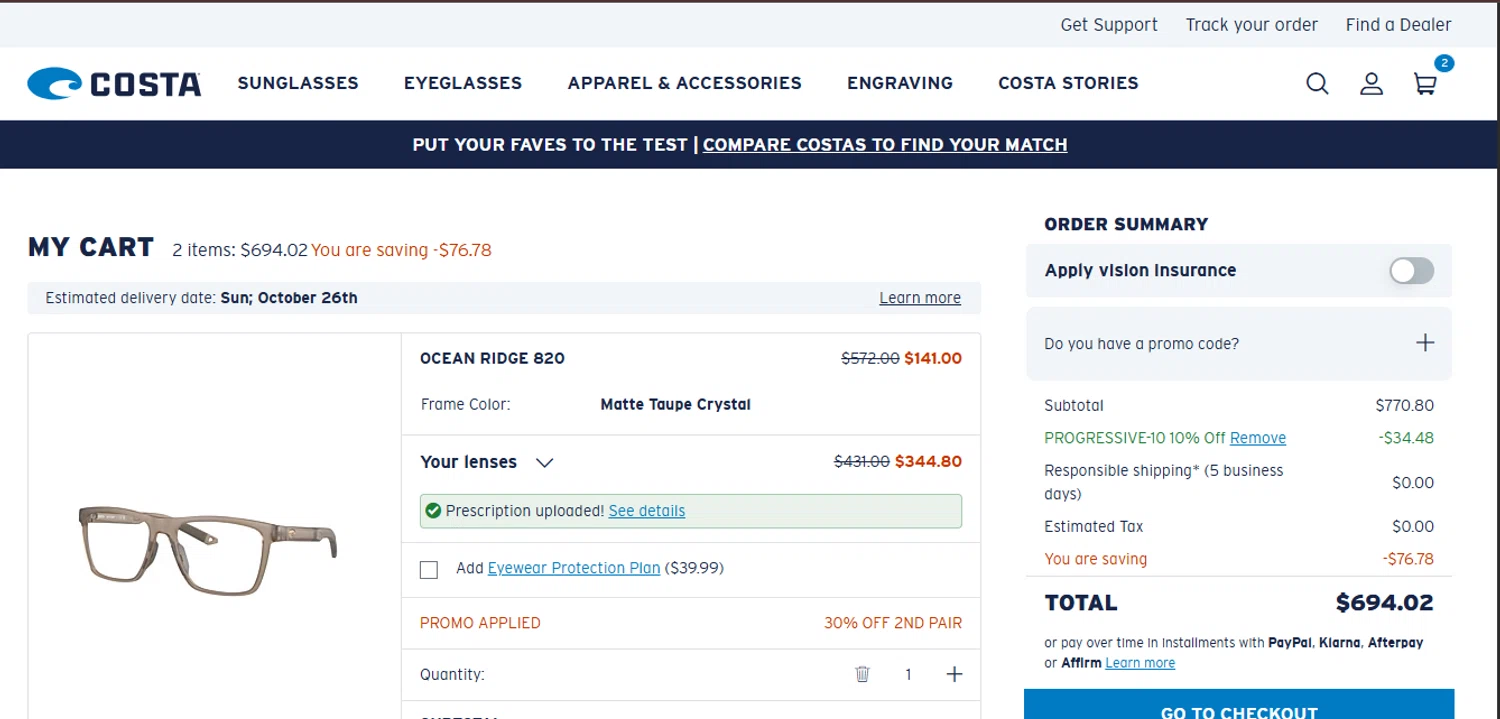Click the green prescription check icon
Screen dimensions: 1500x719
pyautogui.click(x=433, y=511)
